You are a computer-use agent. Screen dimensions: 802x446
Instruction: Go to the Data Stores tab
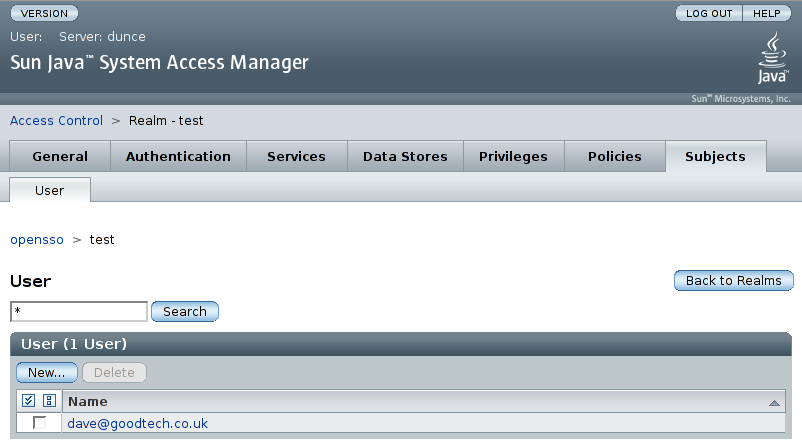pos(405,157)
